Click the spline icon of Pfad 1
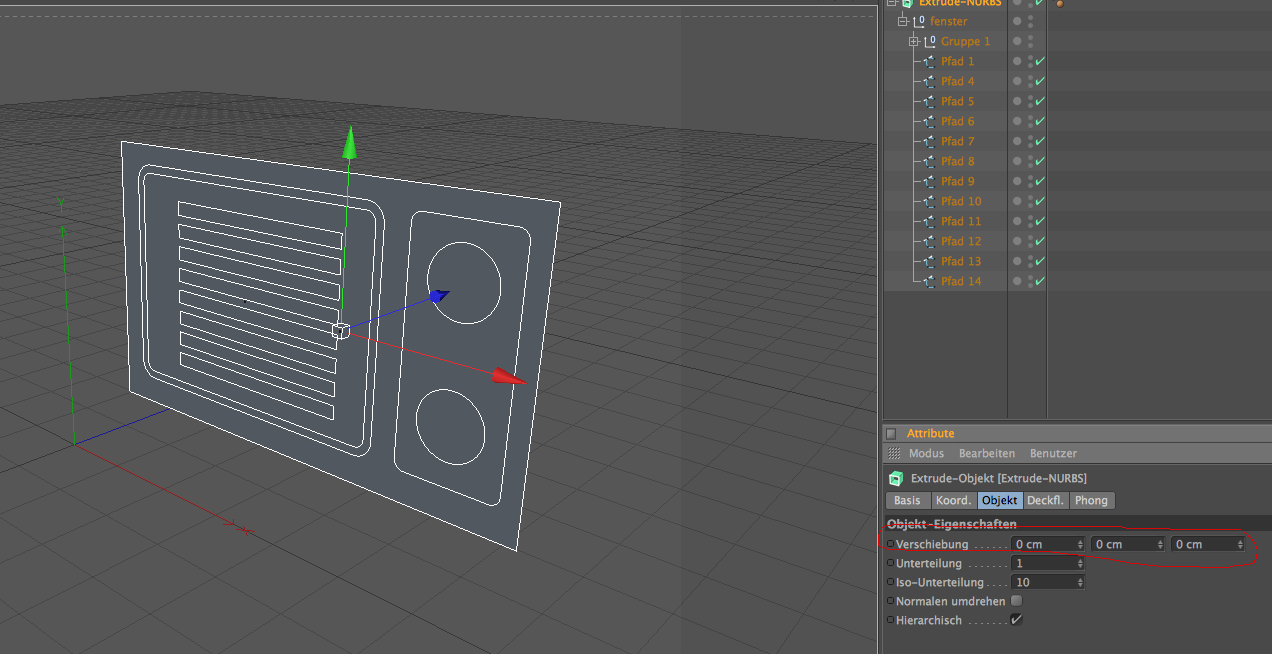Image resolution: width=1272 pixels, height=654 pixels. [929, 61]
